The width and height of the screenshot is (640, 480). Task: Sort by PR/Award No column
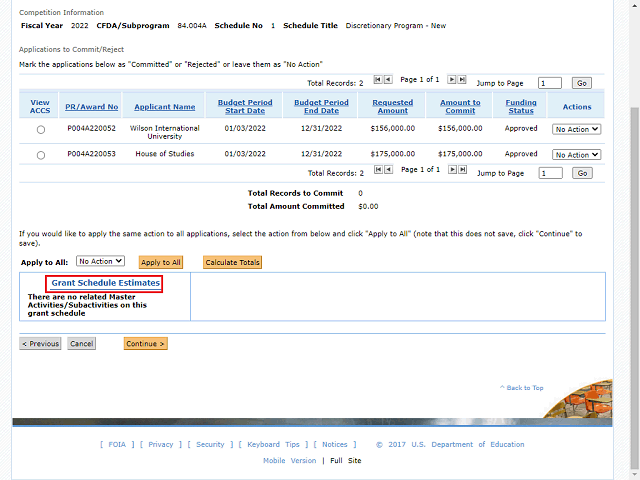tap(91, 107)
